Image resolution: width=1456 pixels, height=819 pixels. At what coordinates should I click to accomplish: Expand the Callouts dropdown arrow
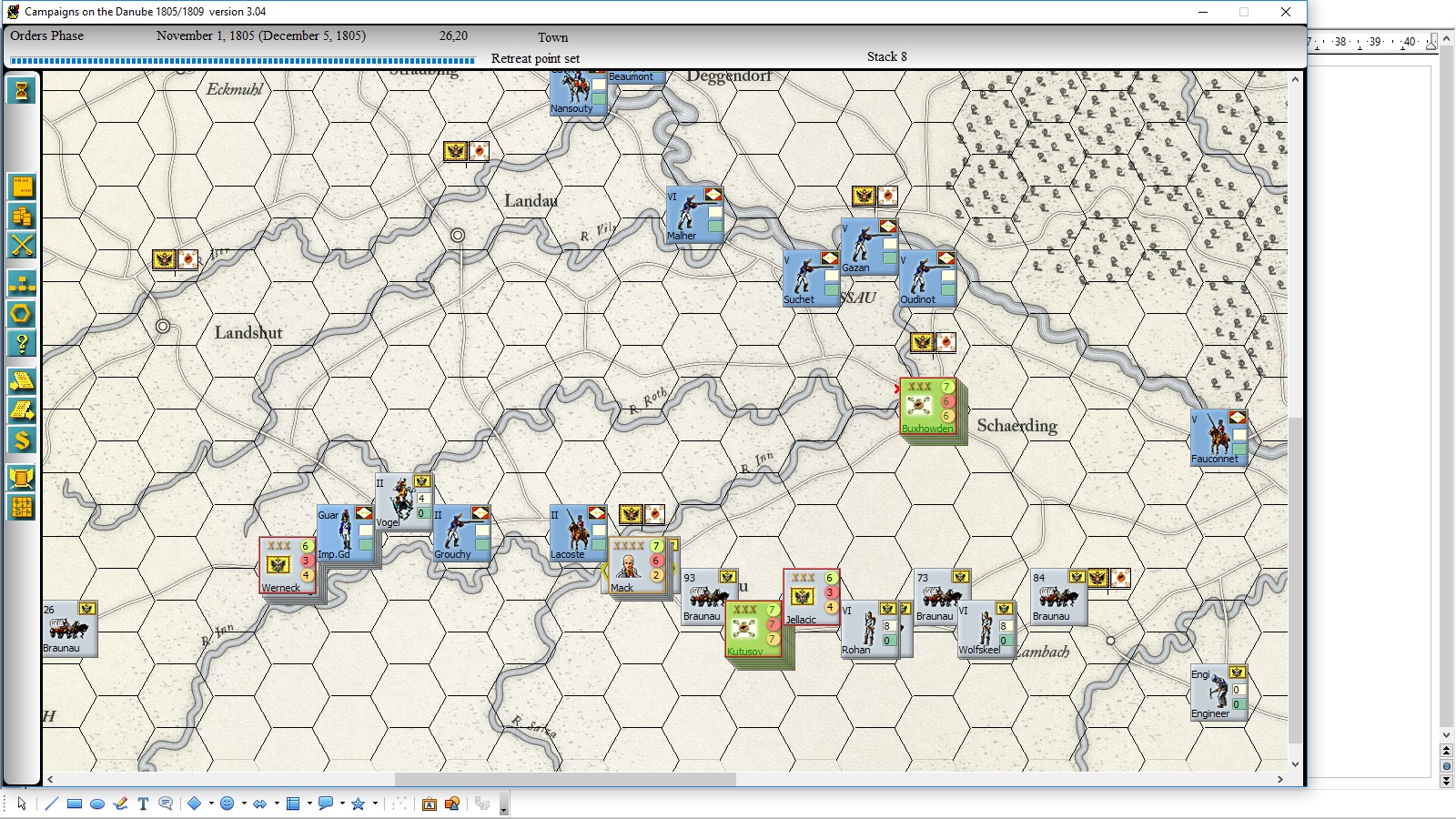tap(342, 804)
